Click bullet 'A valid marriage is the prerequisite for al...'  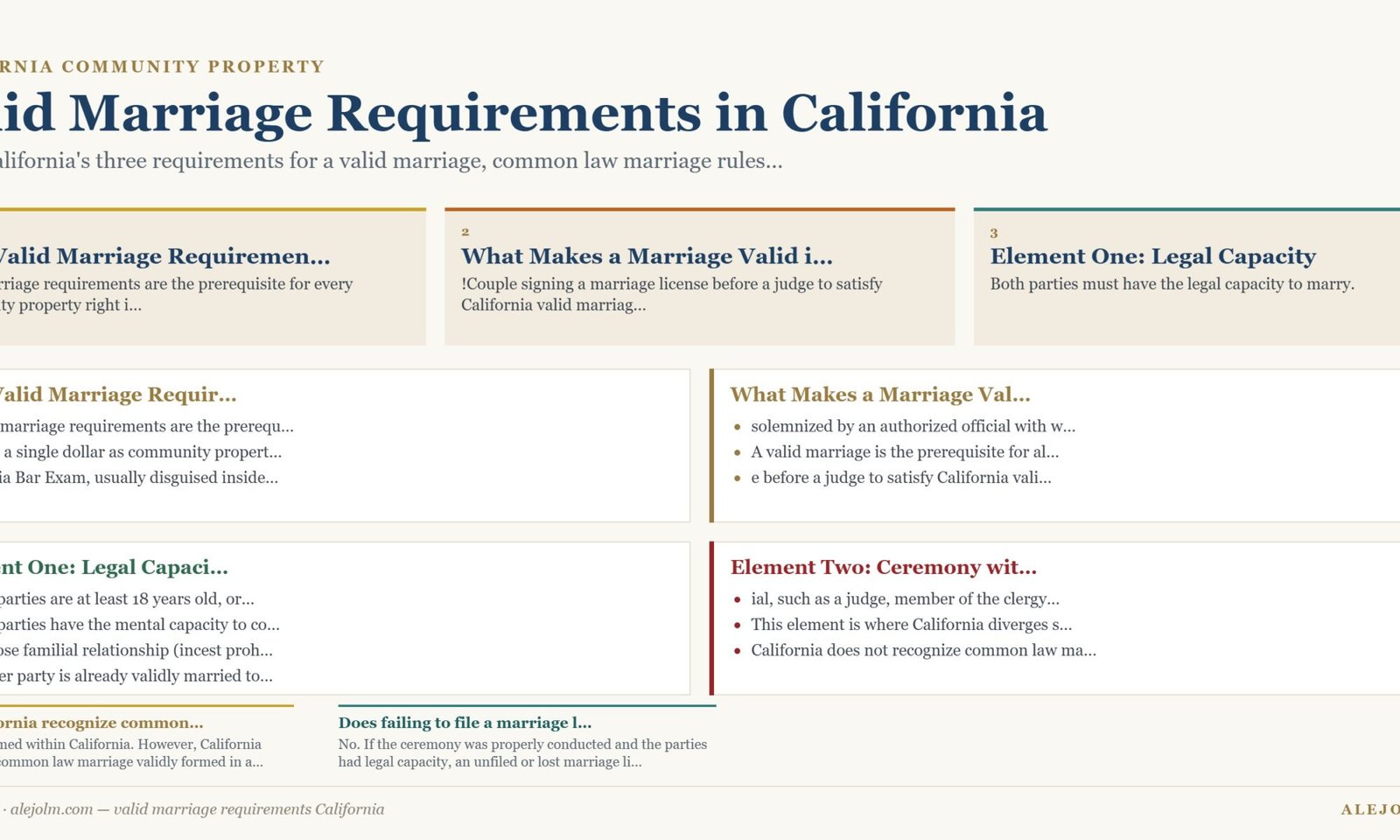click(905, 451)
